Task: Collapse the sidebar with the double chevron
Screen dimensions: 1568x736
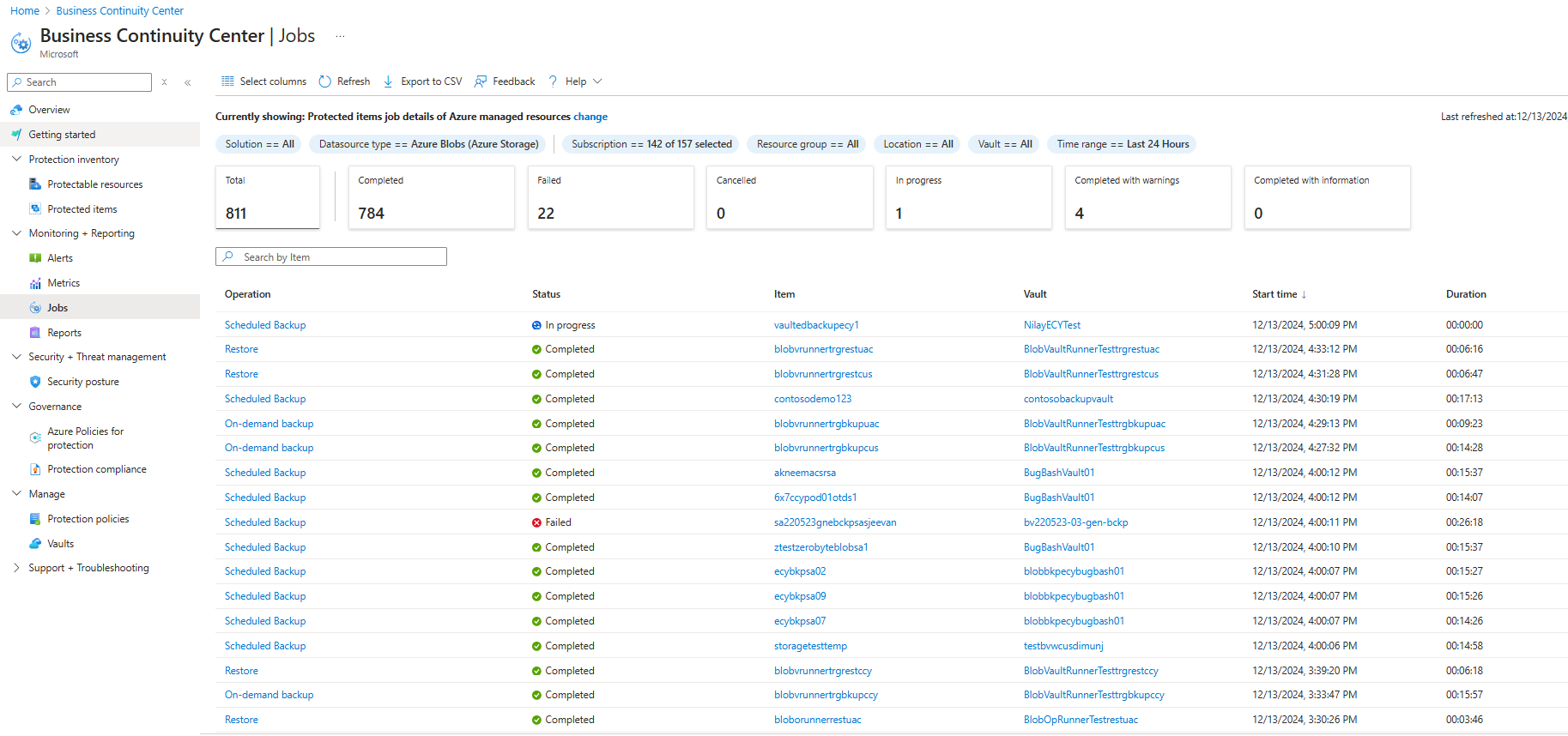Action: tap(187, 82)
